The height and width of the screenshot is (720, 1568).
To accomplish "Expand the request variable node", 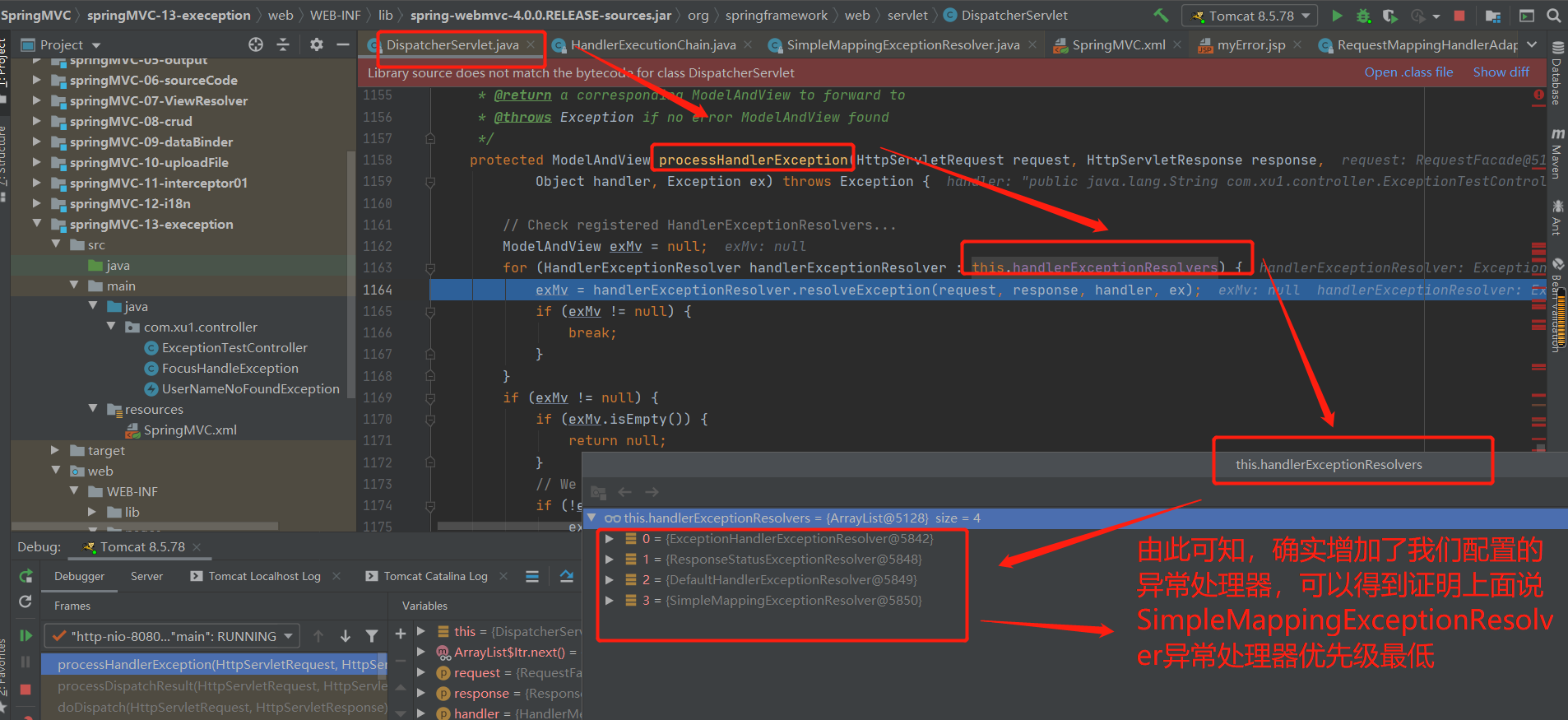I will click(x=421, y=672).
